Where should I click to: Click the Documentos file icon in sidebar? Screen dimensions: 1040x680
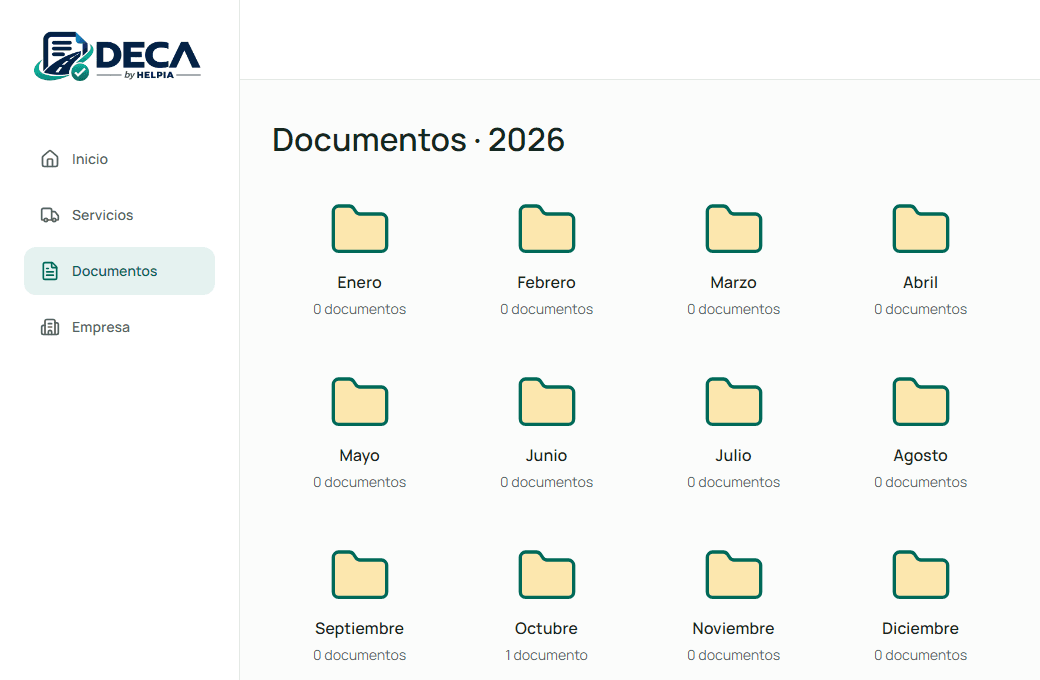50,271
